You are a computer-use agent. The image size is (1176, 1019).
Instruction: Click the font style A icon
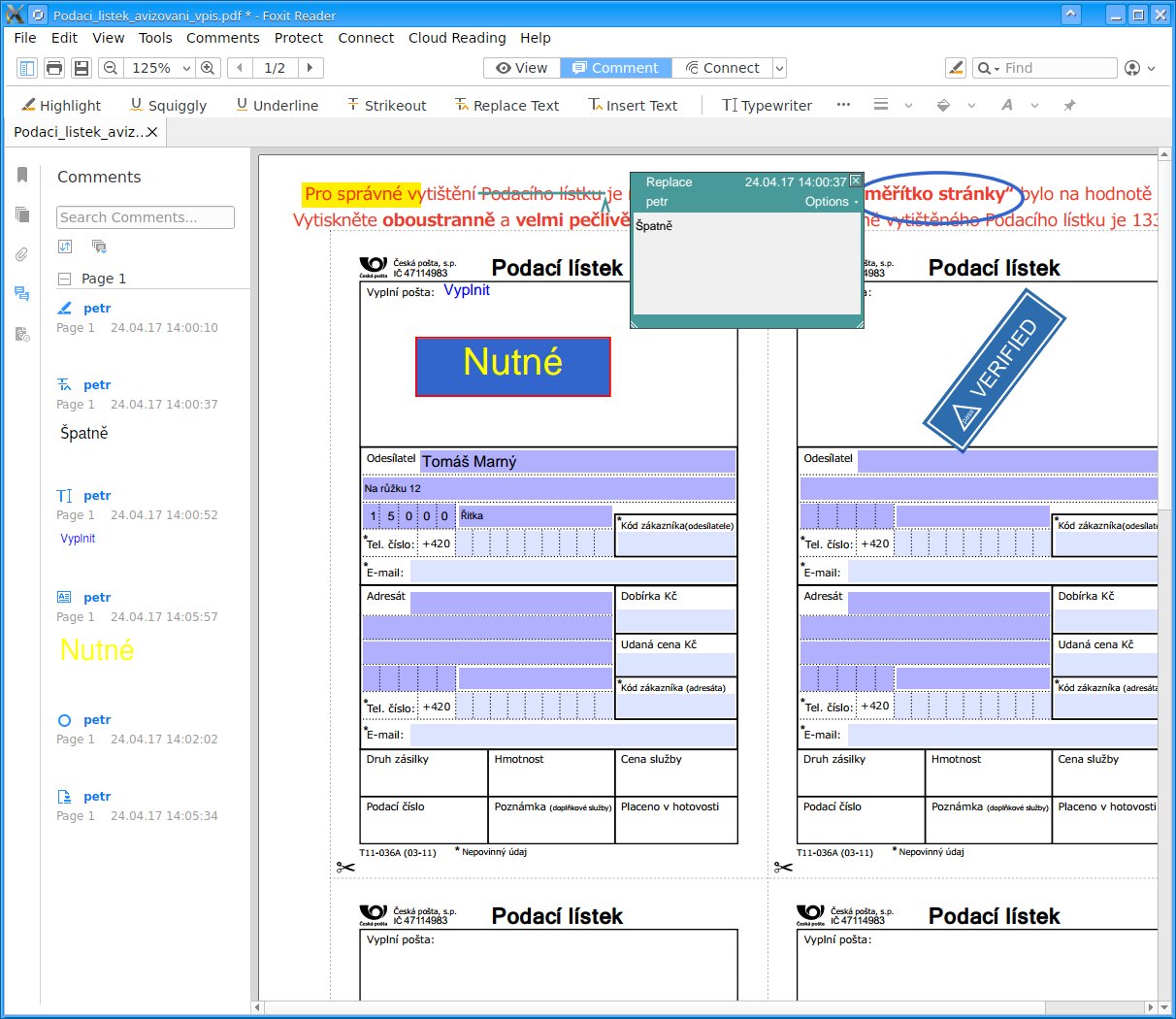coord(1007,105)
